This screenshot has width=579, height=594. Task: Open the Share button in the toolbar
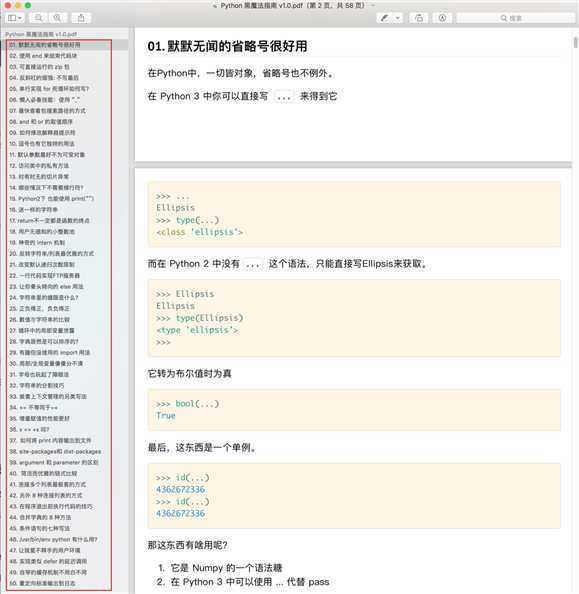pos(81,18)
